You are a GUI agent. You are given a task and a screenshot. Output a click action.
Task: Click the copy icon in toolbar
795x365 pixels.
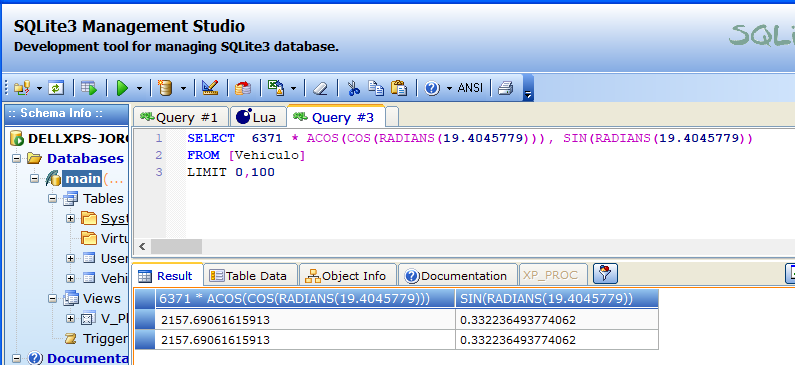376,88
